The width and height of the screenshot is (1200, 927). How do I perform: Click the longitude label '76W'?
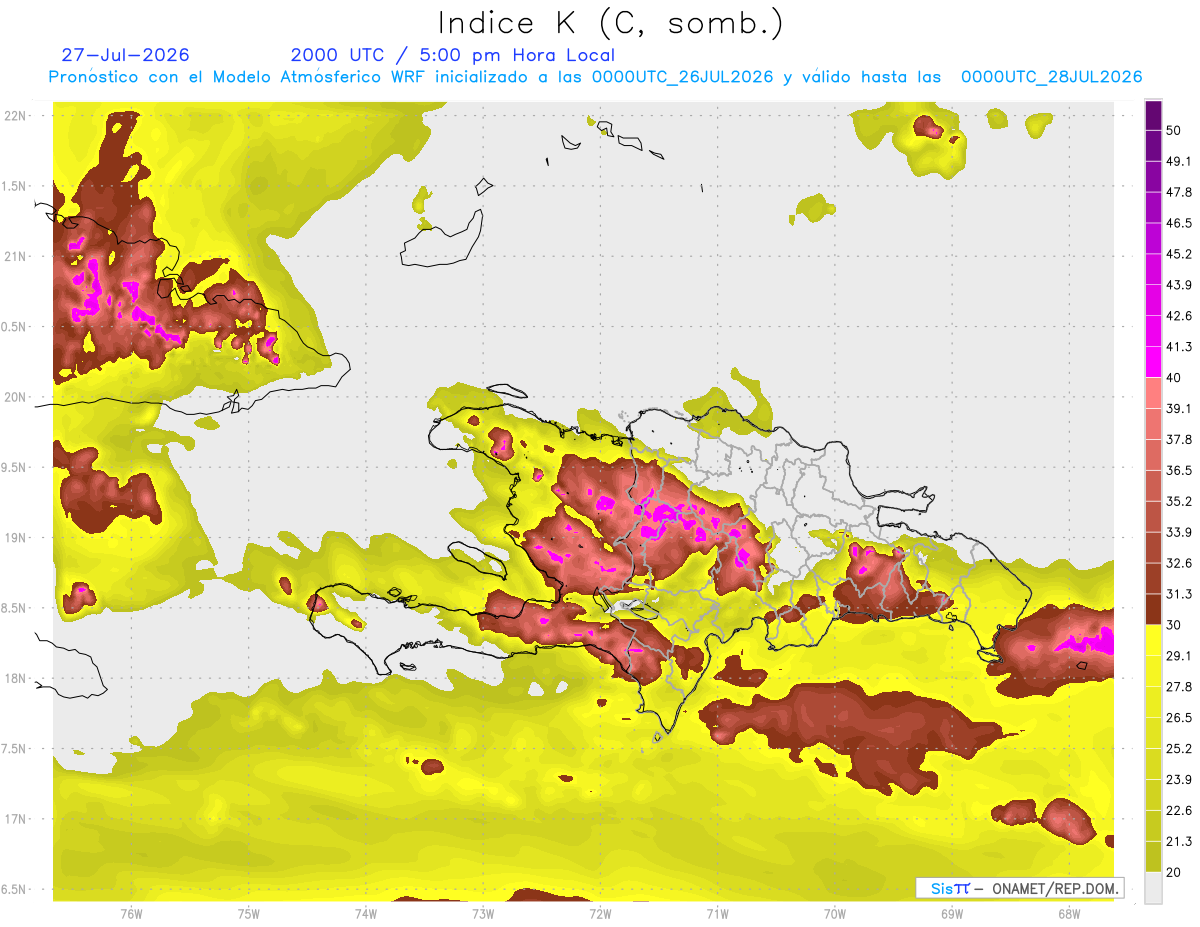pyautogui.click(x=131, y=914)
